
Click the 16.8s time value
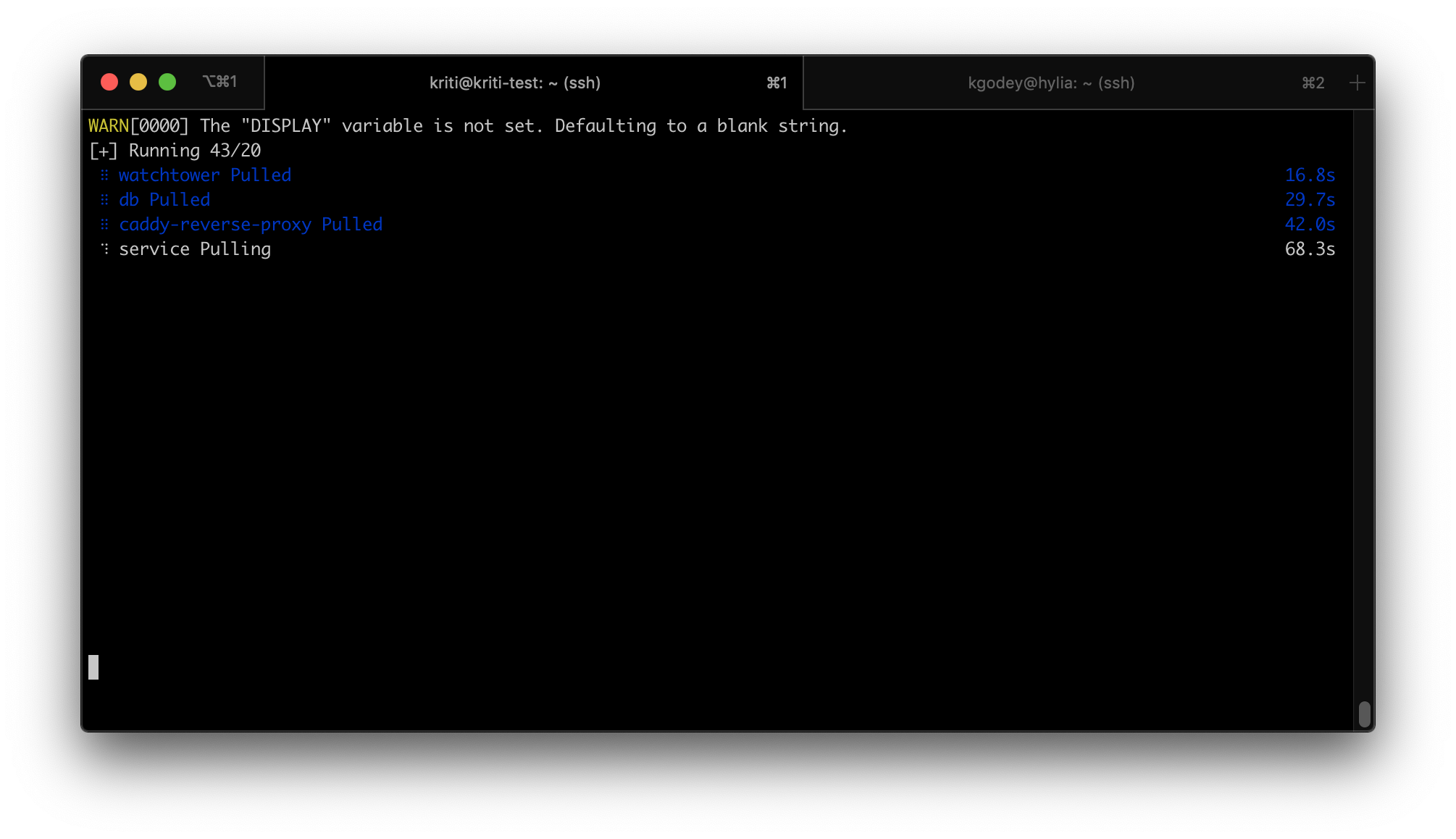coord(1310,175)
